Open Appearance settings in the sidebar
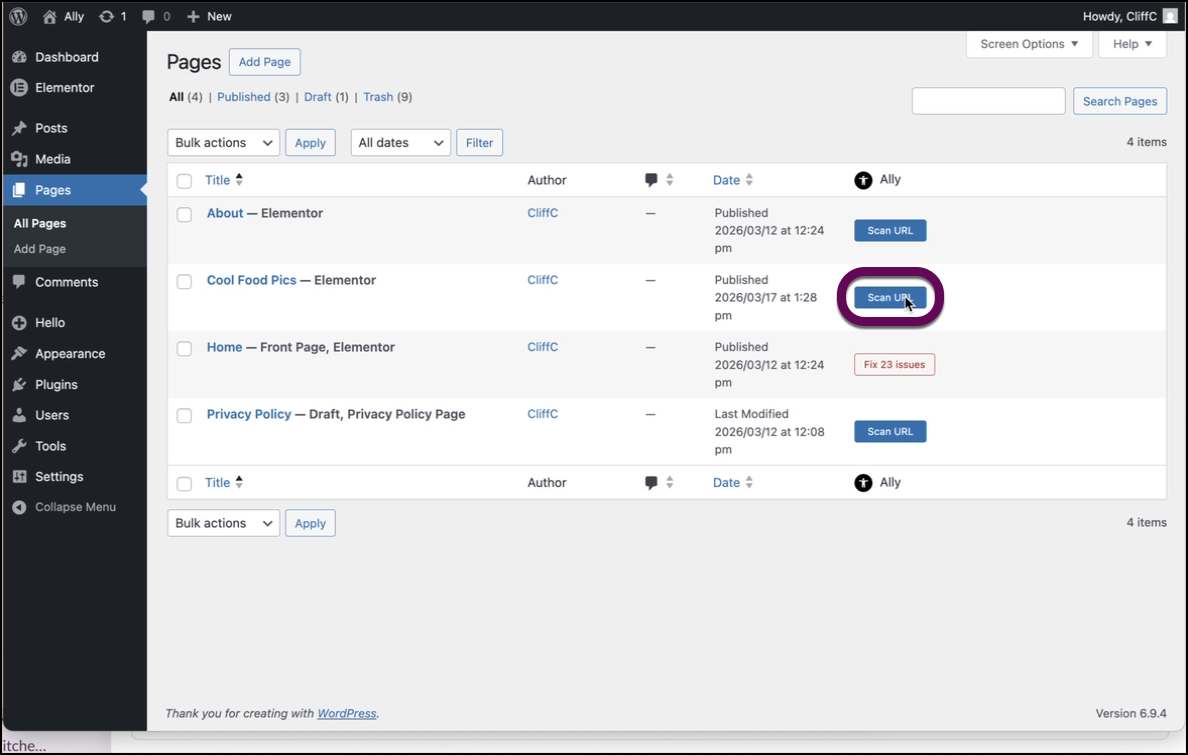Screen dimensions: 1188x755 (x=69, y=354)
